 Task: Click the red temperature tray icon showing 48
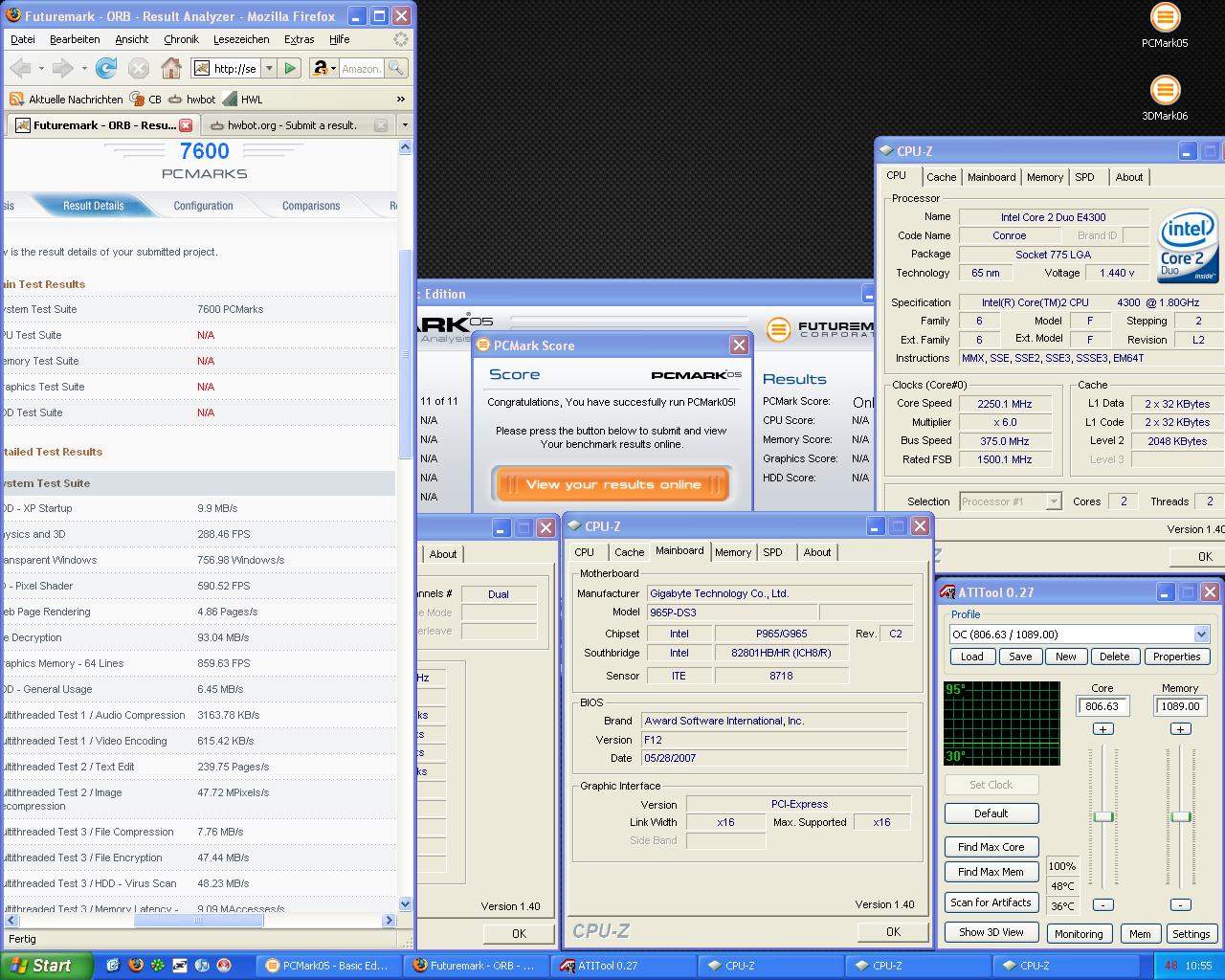[1171, 966]
